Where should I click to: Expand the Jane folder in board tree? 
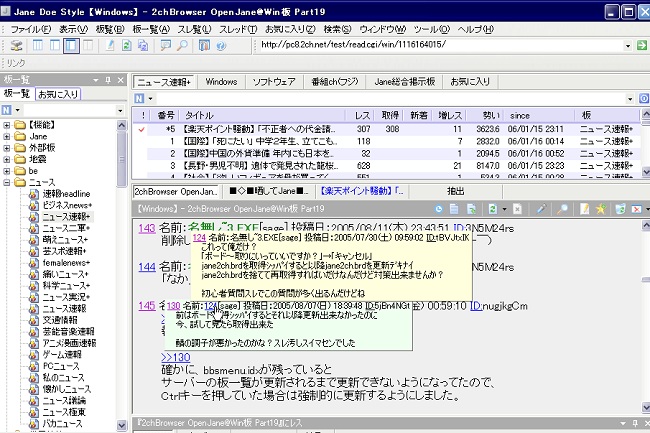coord(7,136)
